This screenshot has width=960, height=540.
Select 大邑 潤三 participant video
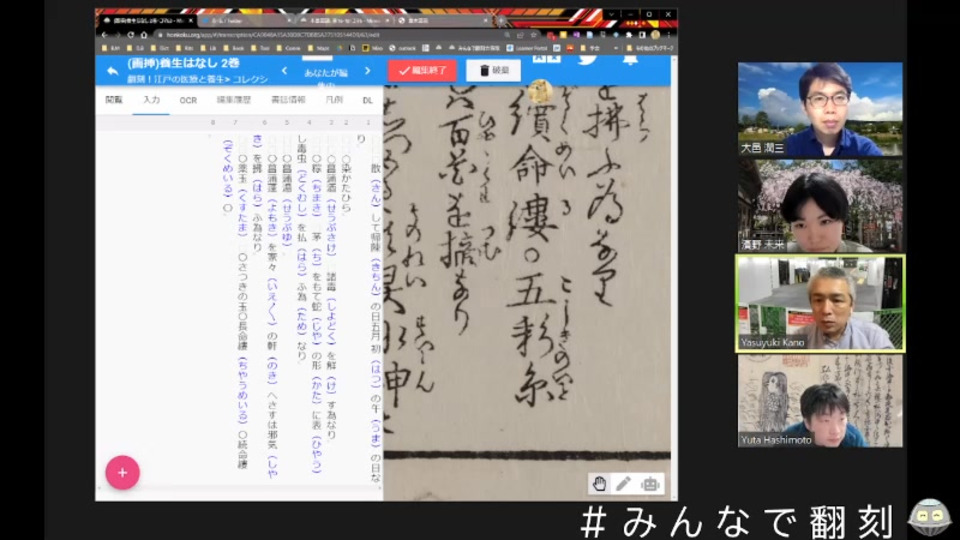click(x=820, y=109)
